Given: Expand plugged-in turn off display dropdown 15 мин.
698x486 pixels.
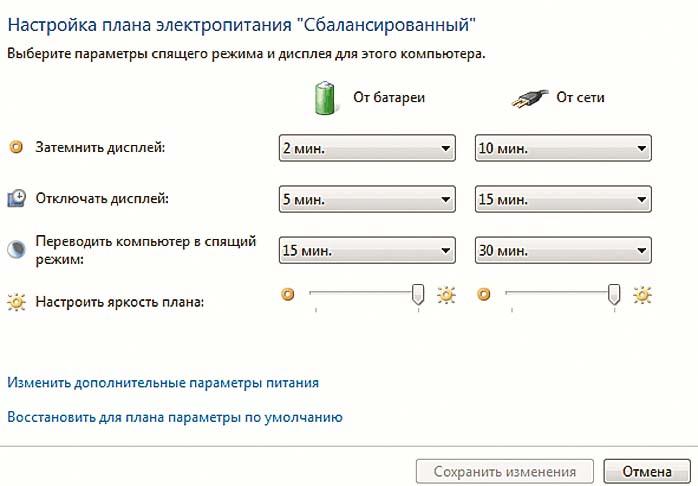Looking at the screenshot, I should [x=562, y=199].
